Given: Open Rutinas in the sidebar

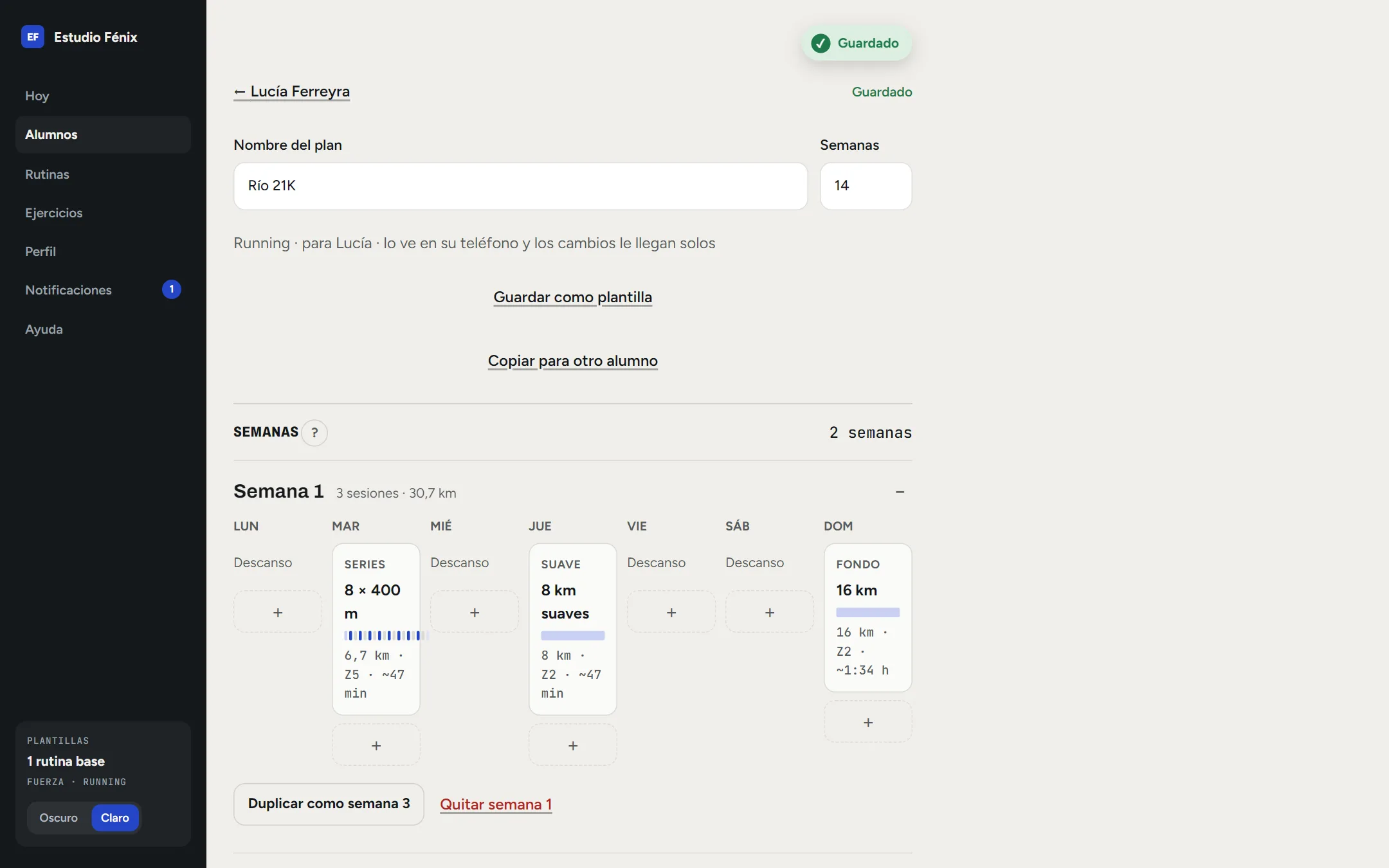Looking at the screenshot, I should tap(103, 174).
